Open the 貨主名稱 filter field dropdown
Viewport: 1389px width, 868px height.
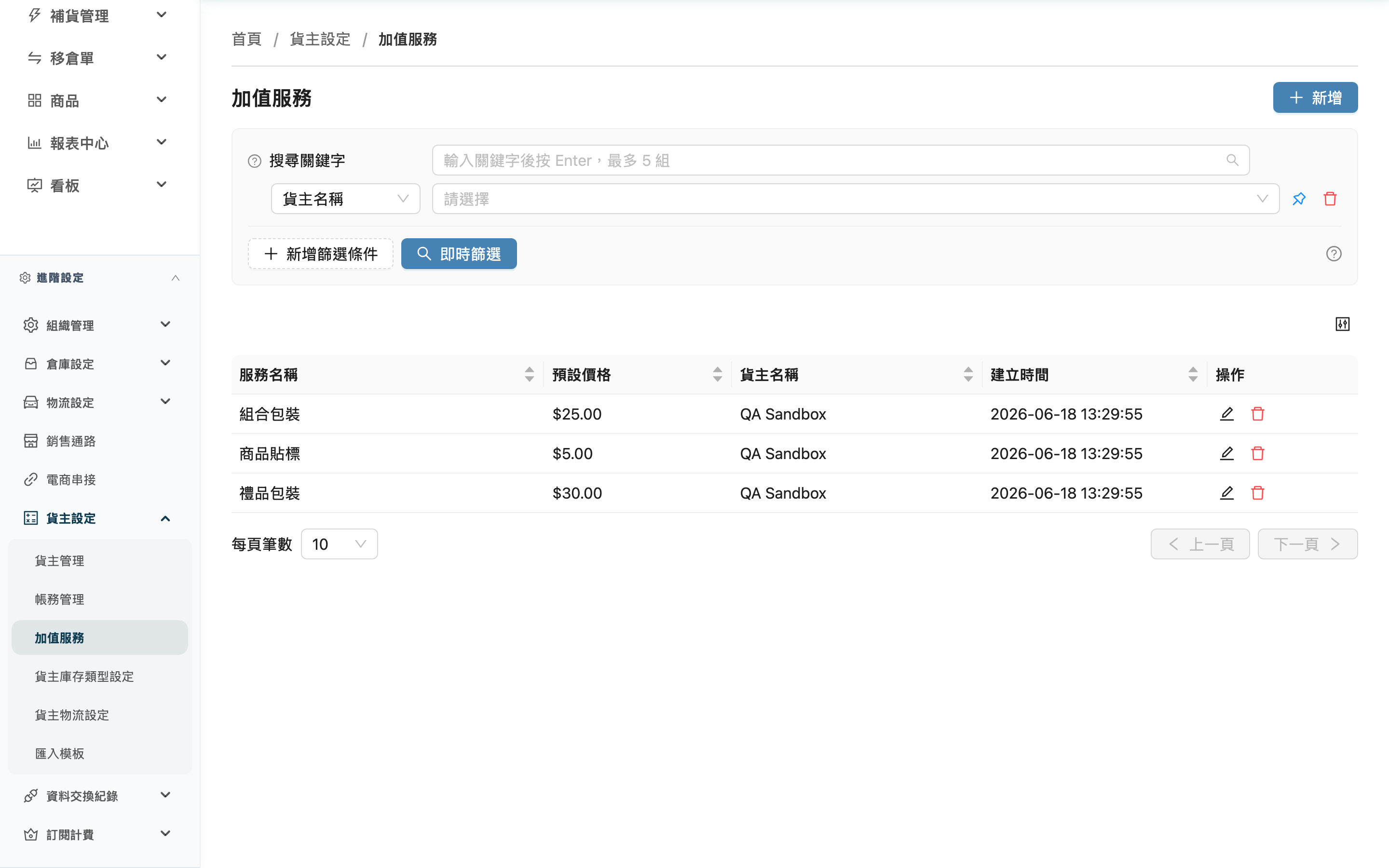click(345, 199)
